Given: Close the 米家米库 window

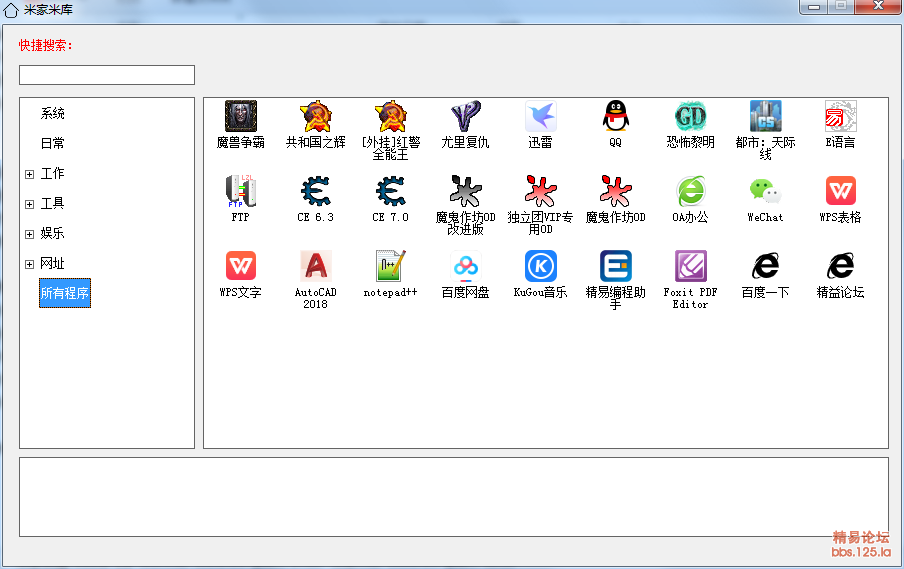Looking at the screenshot, I should pyautogui.click(x=878, y=6).
